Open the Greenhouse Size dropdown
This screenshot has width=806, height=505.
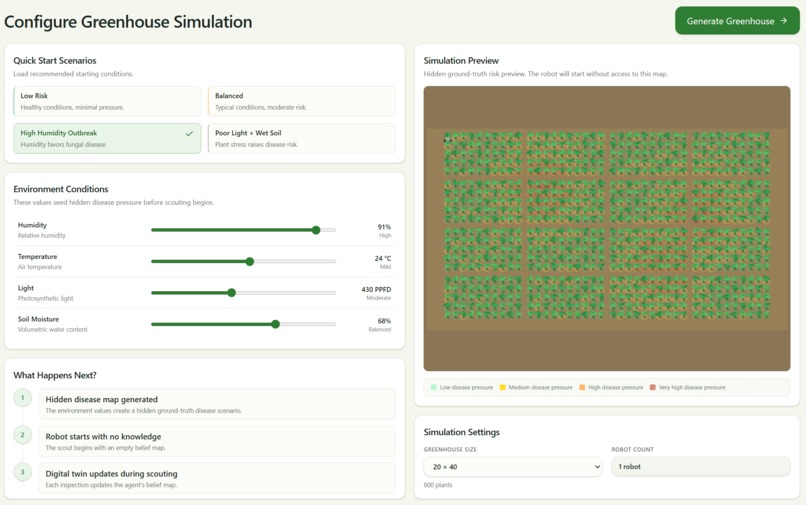coord(512,467)
